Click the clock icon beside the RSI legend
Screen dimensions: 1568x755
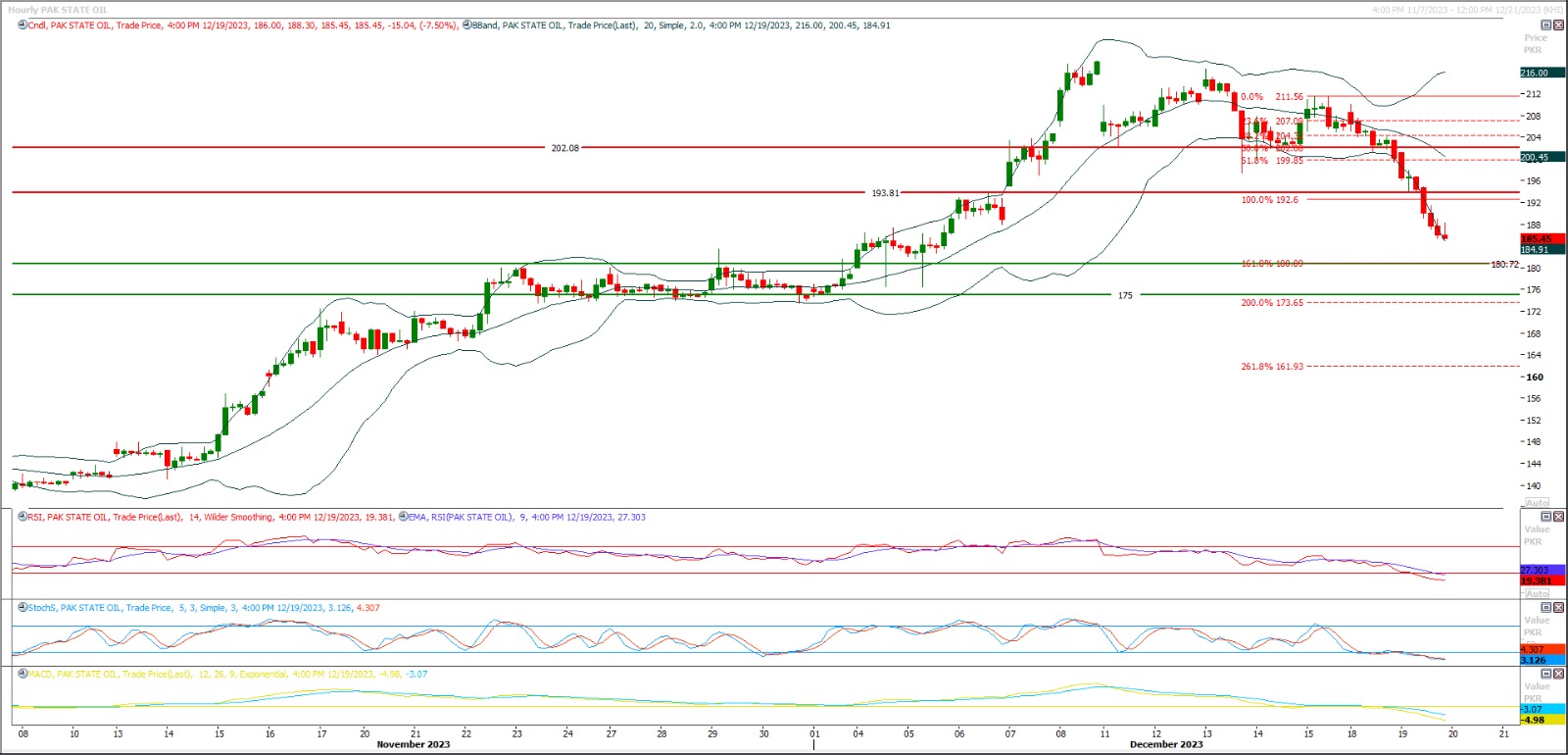click(x=23, y=517)
